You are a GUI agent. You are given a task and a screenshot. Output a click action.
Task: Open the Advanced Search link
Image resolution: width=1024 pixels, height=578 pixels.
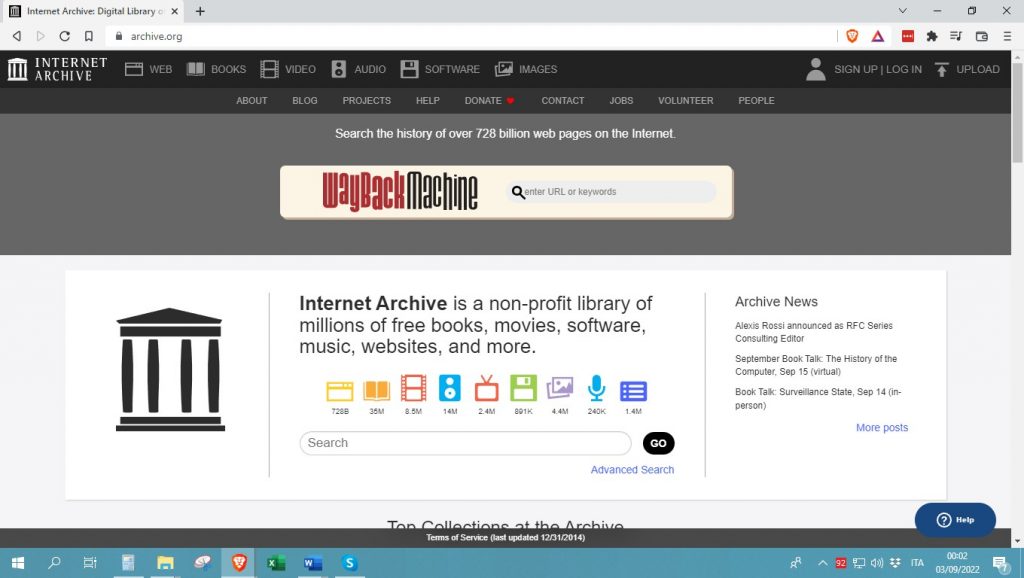click(632, 469)
